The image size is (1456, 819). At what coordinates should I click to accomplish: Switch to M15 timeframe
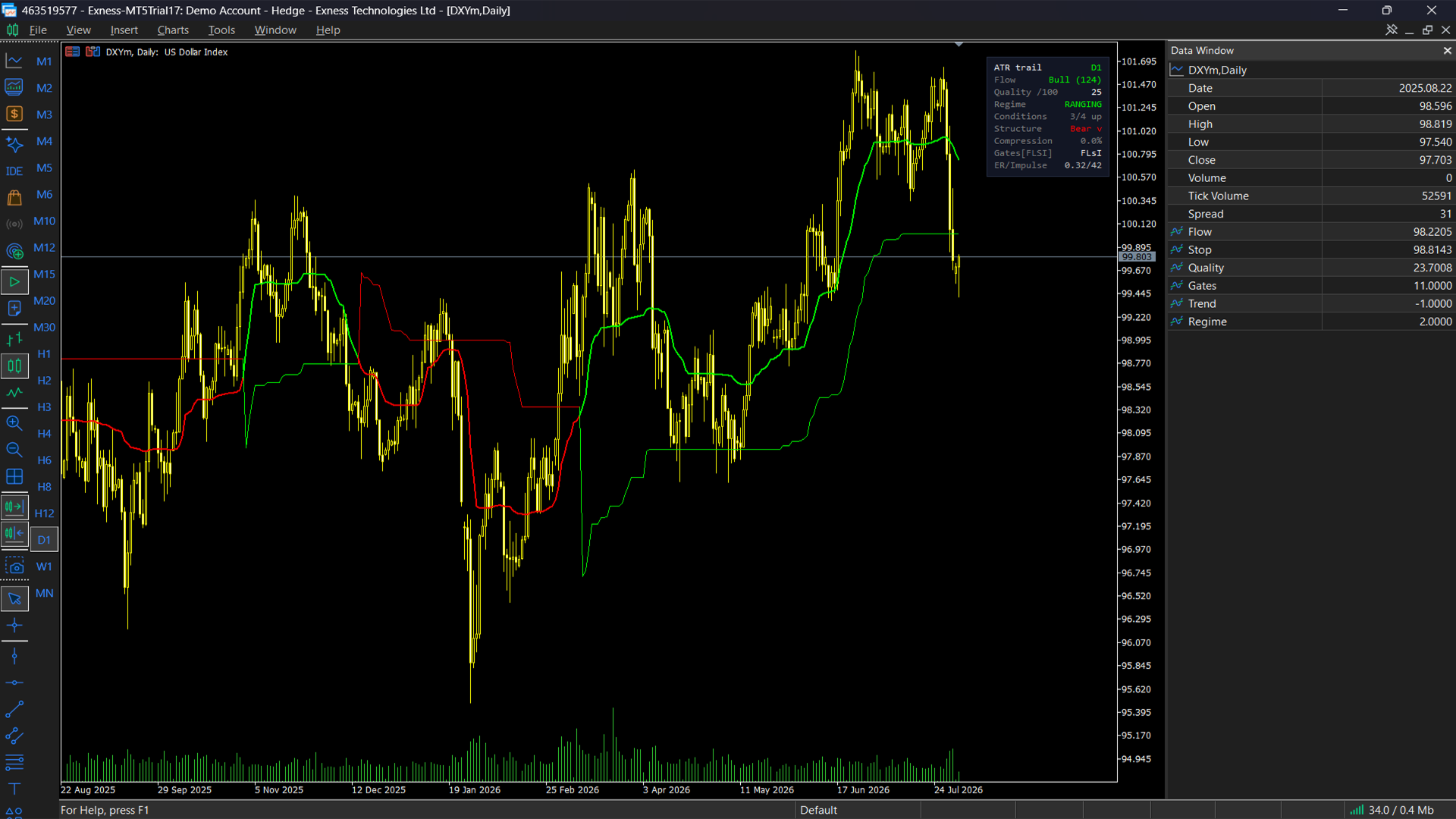tap(44, 274)
